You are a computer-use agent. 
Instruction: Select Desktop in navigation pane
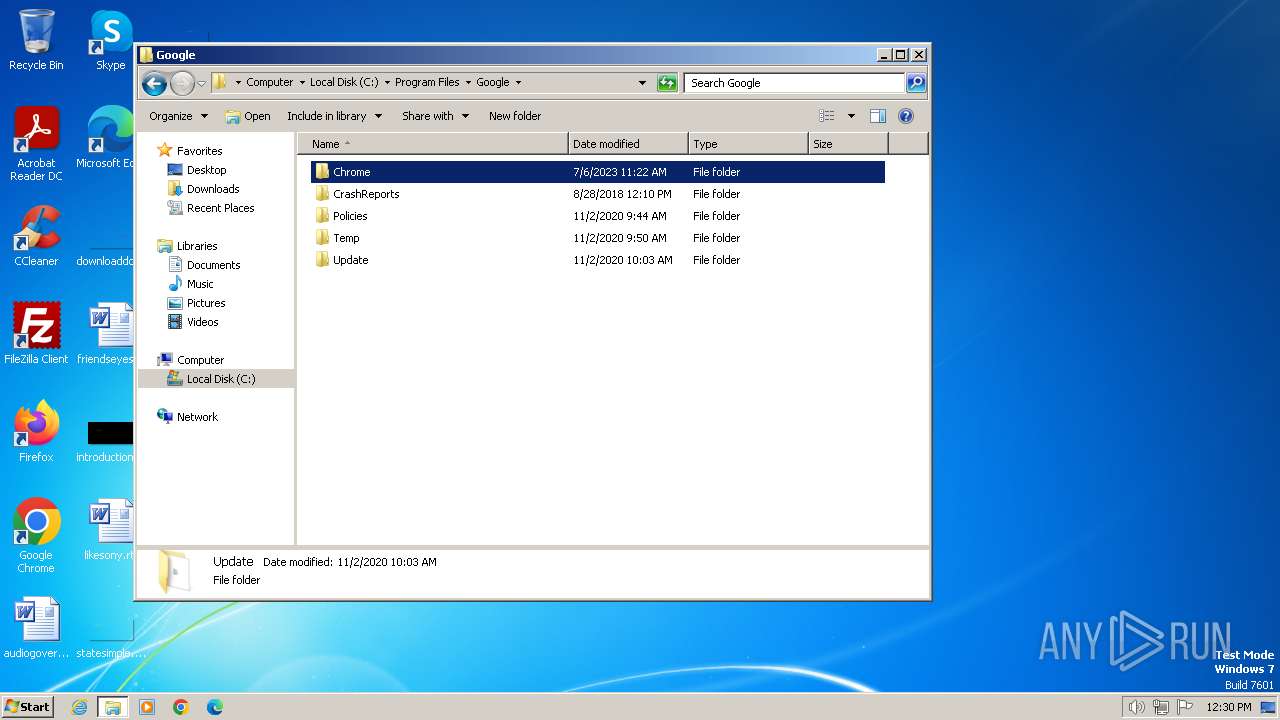(197, 170)
